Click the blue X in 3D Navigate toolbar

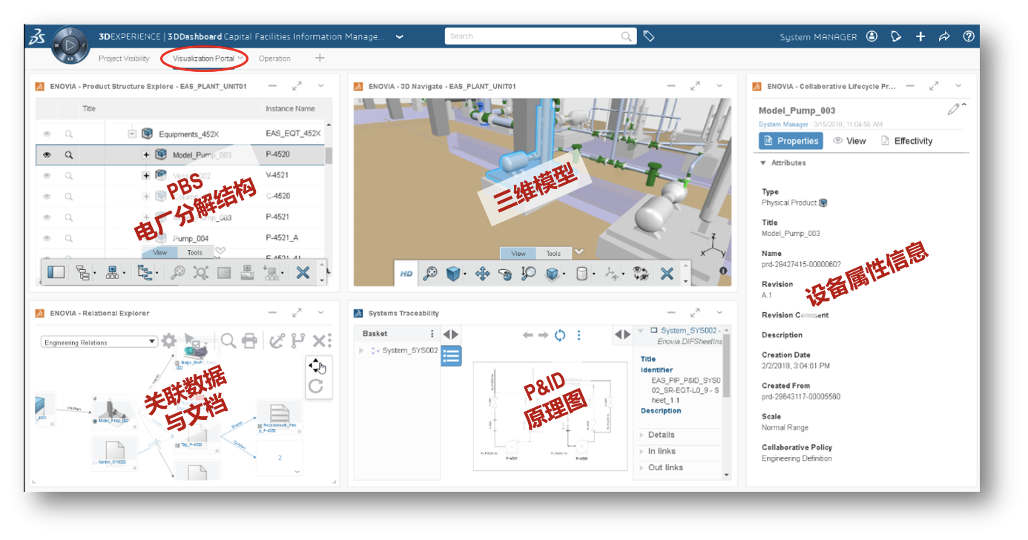667,273
